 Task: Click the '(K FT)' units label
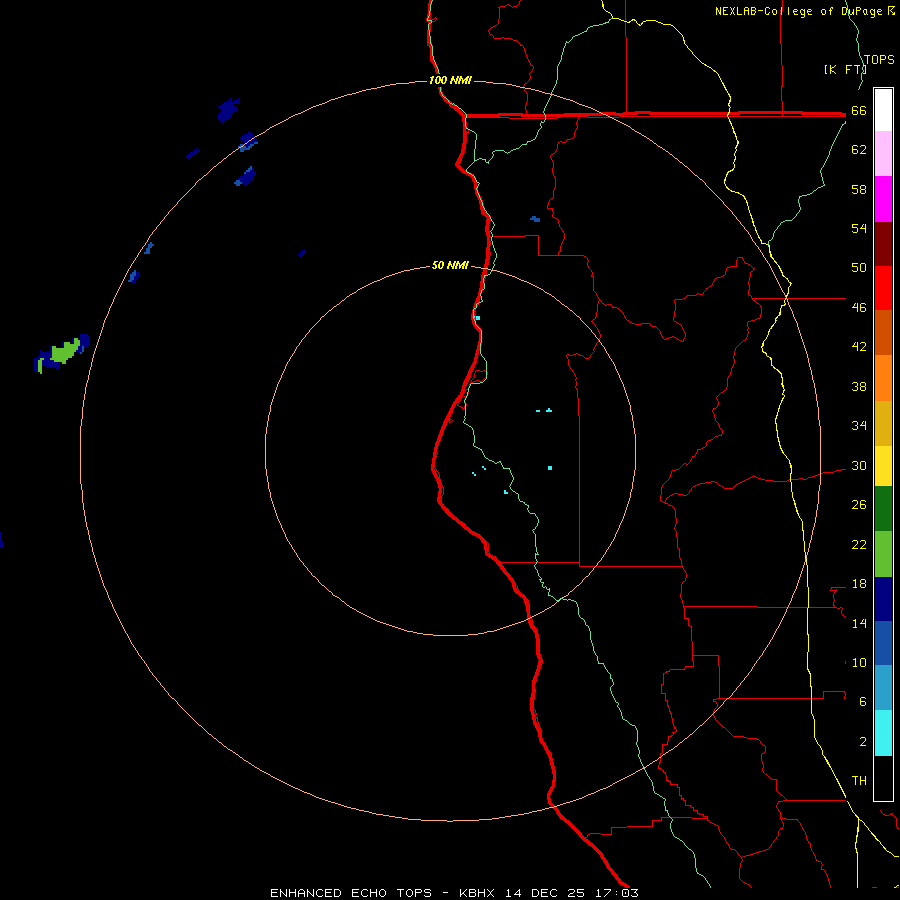pos(845,69)
